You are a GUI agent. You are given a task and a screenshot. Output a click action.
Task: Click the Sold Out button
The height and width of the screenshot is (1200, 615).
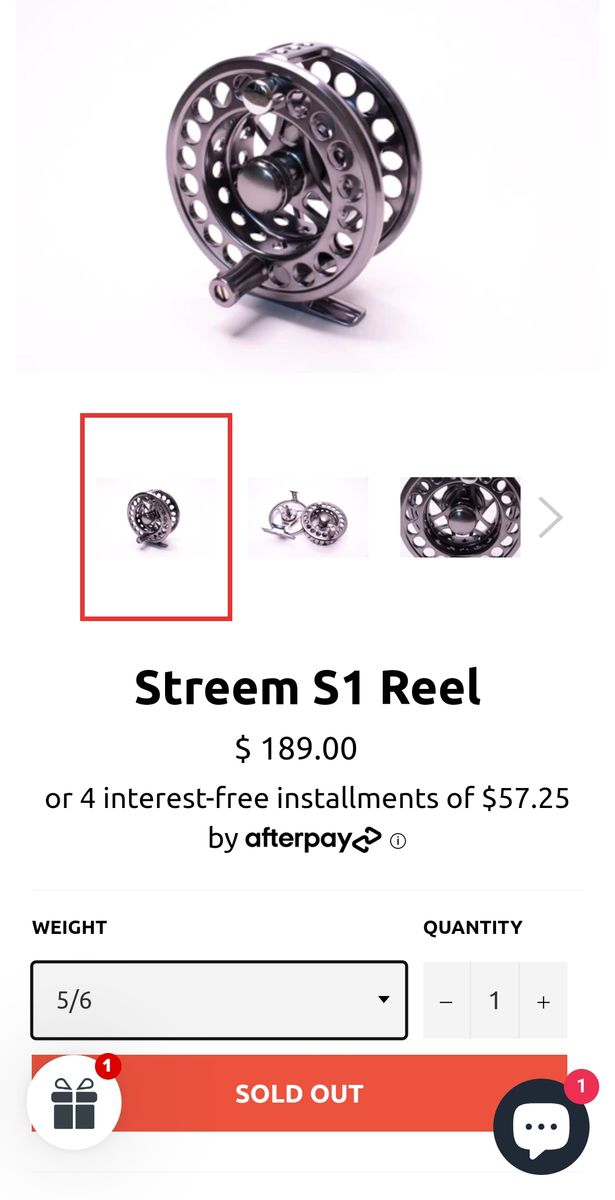coord(299,1093)
